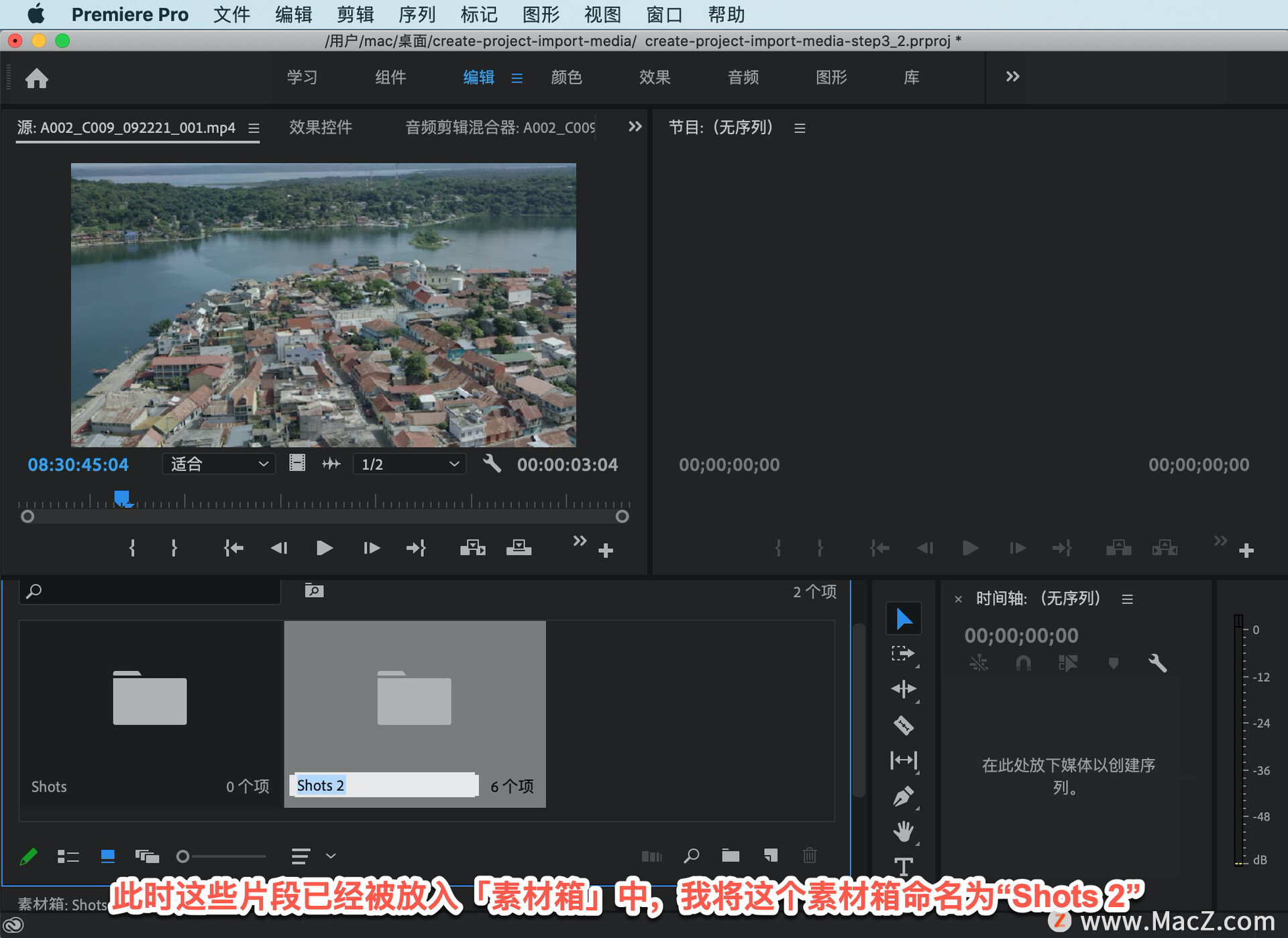Click Drag Audio Only waveform icon

pos(331,464)
